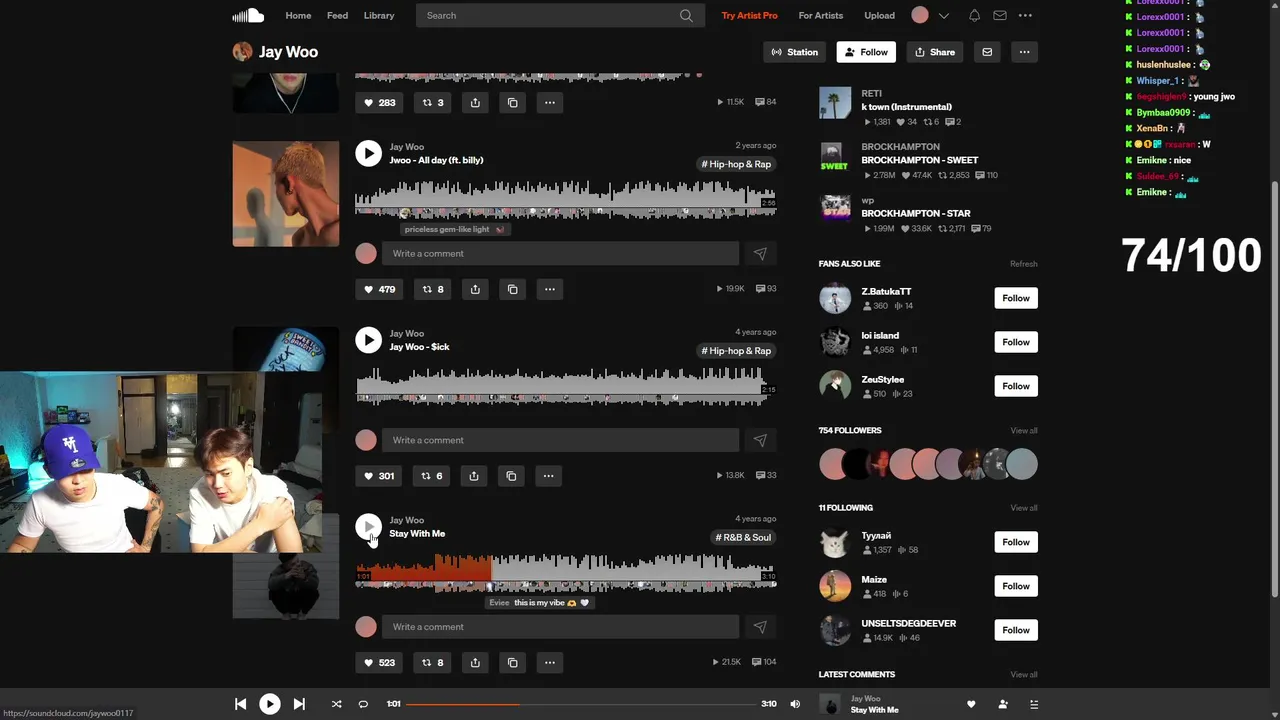This screenshot has width=1280, height=720.
Task: Seek on the bottom player progress bar
Action: coord(581,704)
